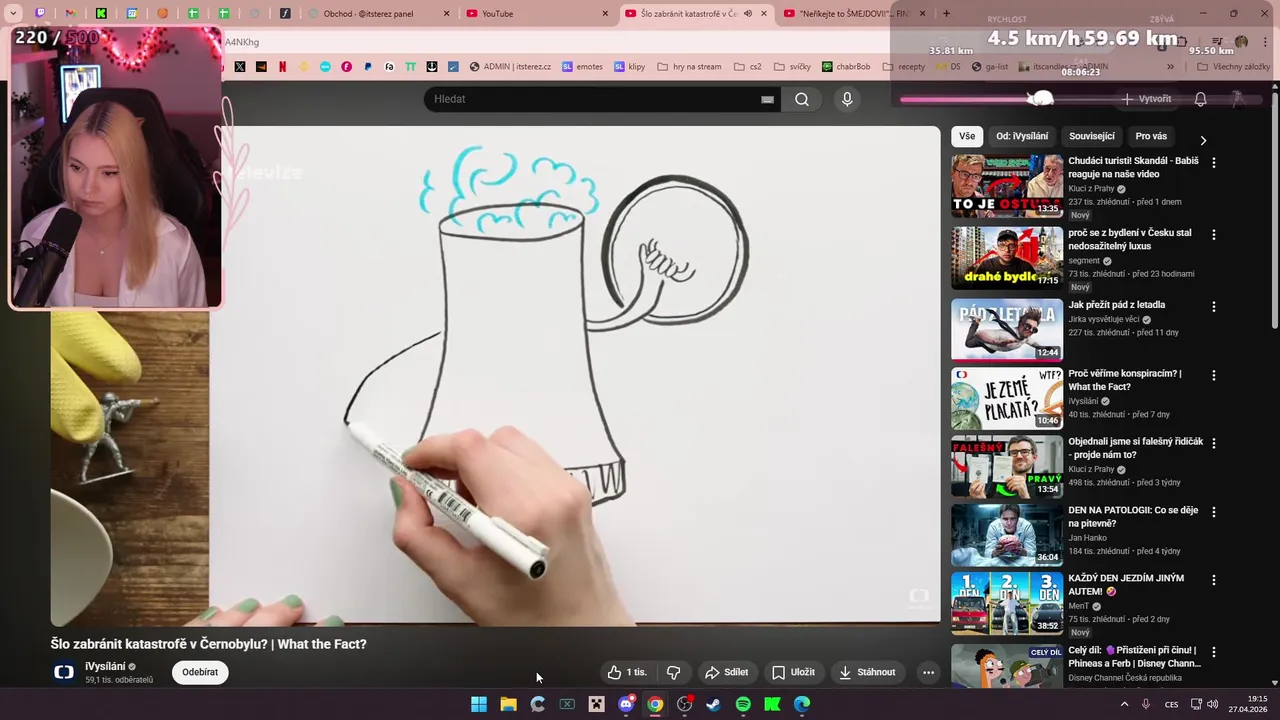Viewport: 1280px width, 720px height.
Task: Like the video with thumbs-up
Action: point(627,672)
